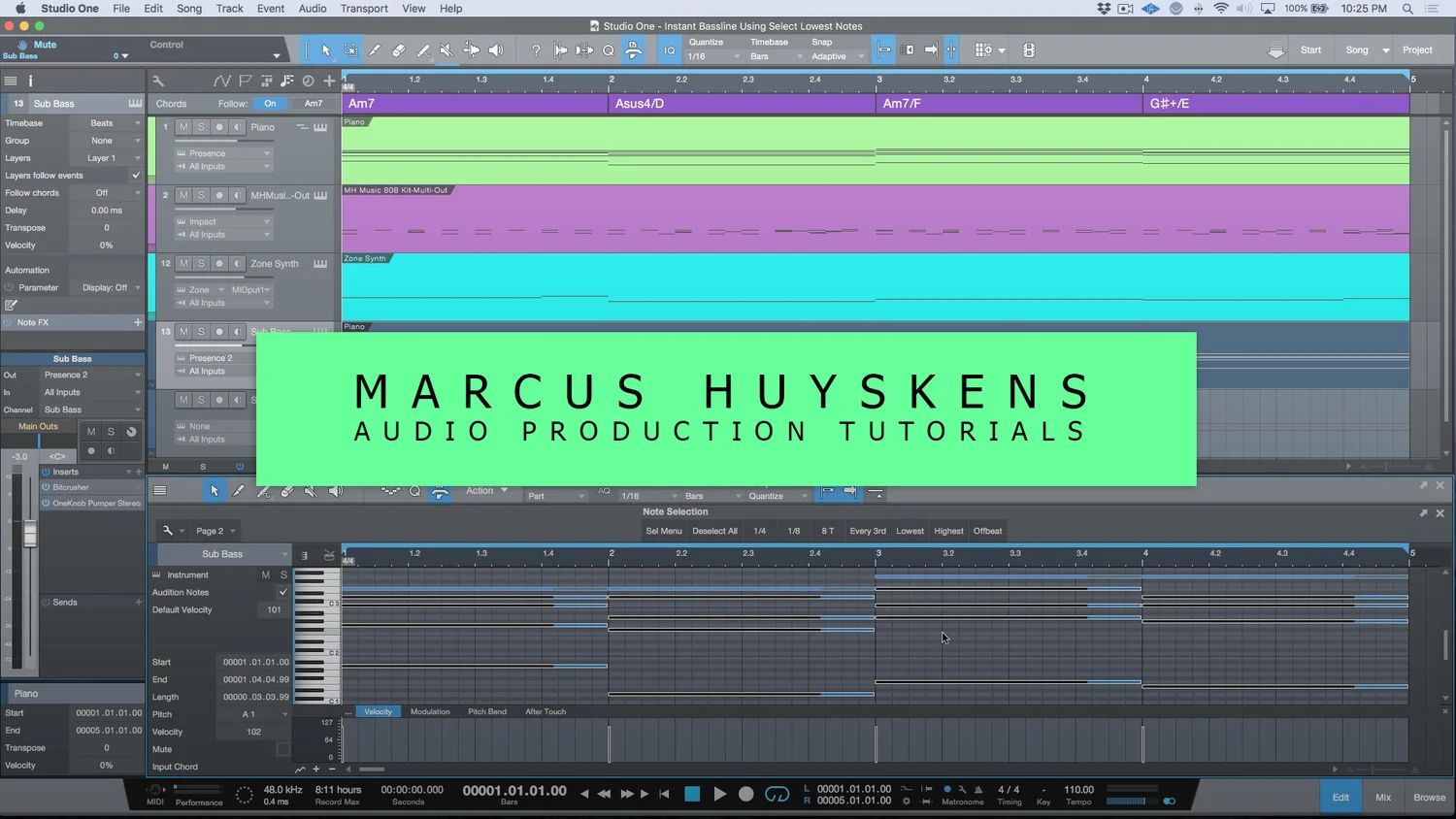Toggle Loop active in transport
Image resolution: width=1456 pixels, height=819 pixels.
(x=777, y=794)
